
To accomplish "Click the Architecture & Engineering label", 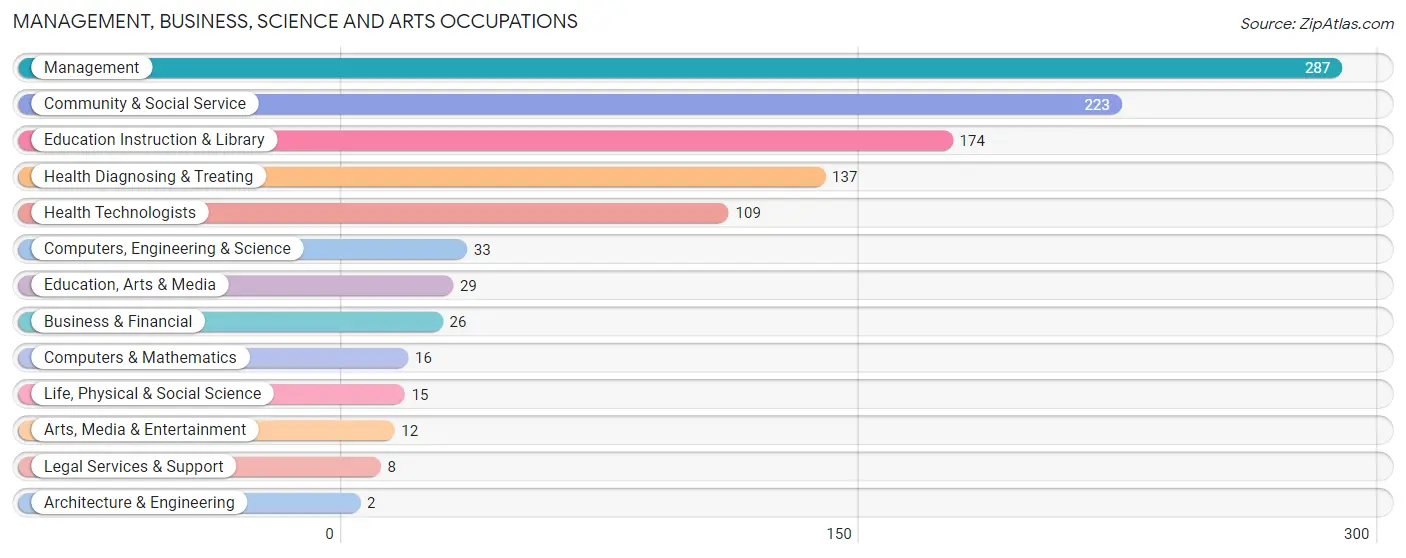I will pos(139,503).
